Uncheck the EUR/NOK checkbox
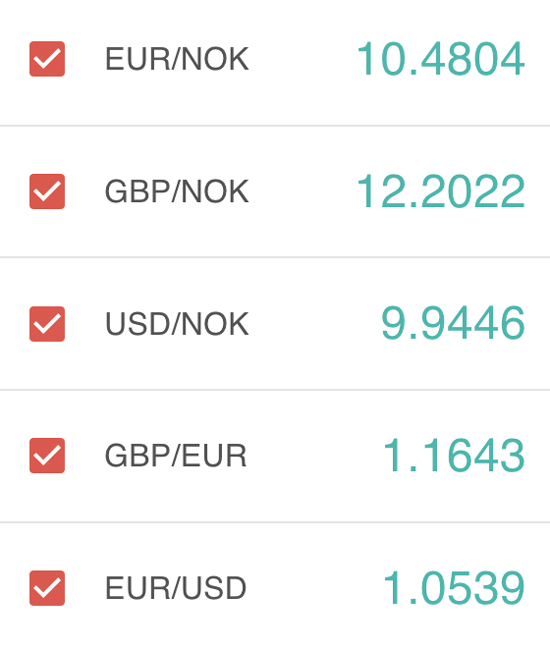The image size is (550, 650). pyautogui.click(x=47, y=59)
